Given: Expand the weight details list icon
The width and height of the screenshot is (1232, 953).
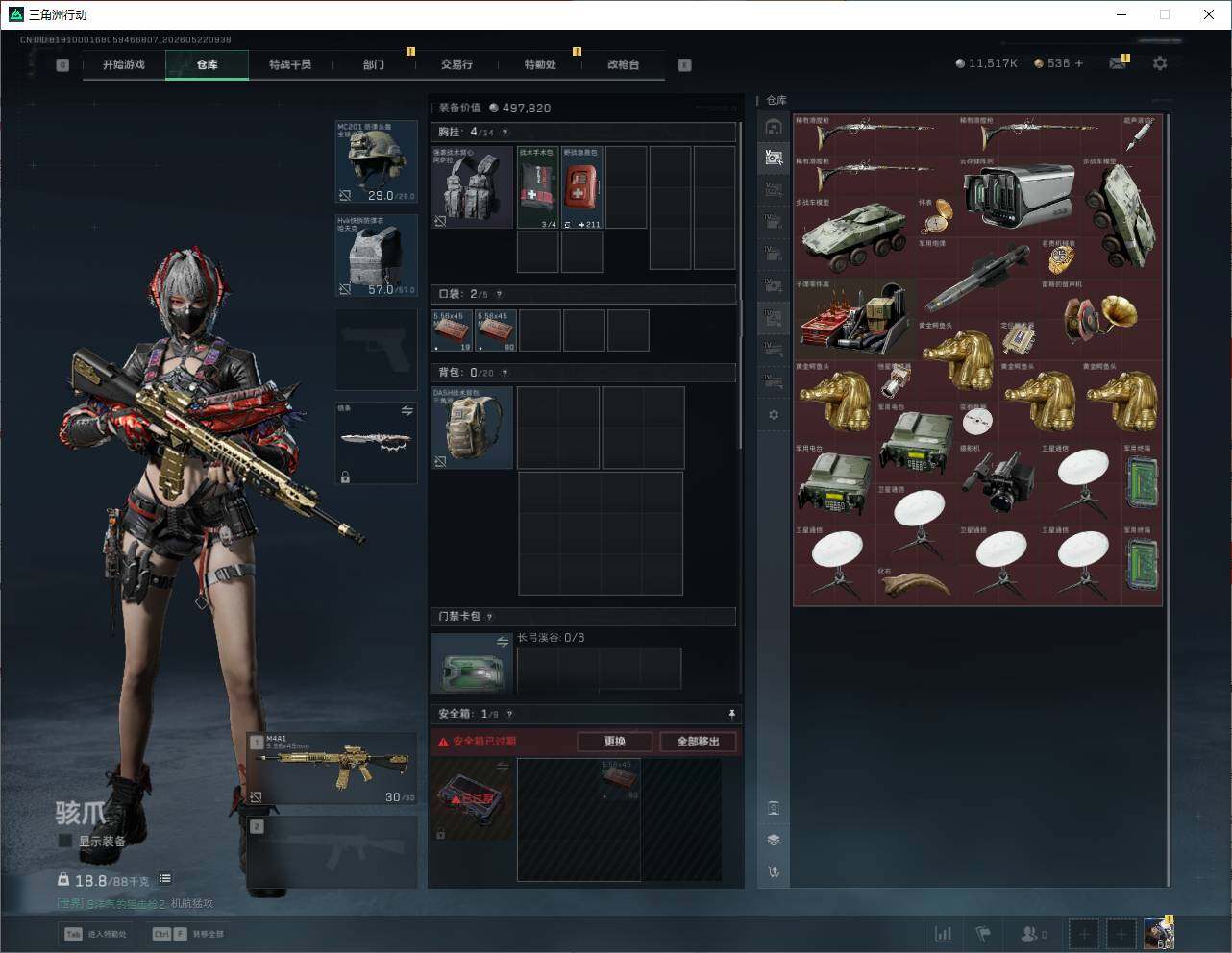Looking at the screenshot, I should pos(165,878).
